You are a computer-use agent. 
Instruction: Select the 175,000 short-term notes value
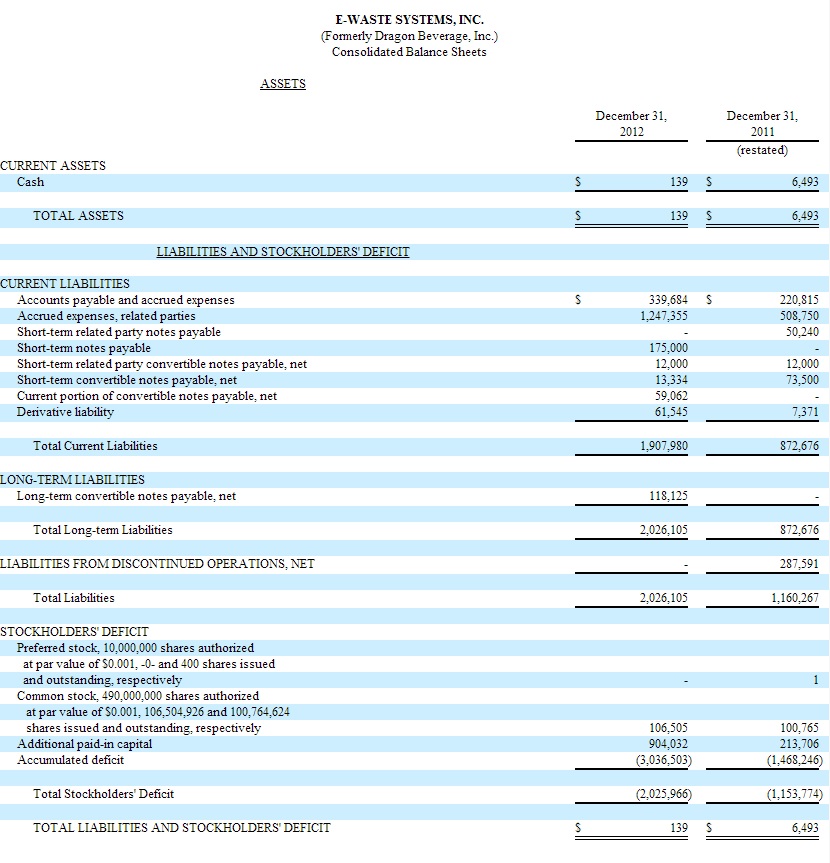click(668, 348)
